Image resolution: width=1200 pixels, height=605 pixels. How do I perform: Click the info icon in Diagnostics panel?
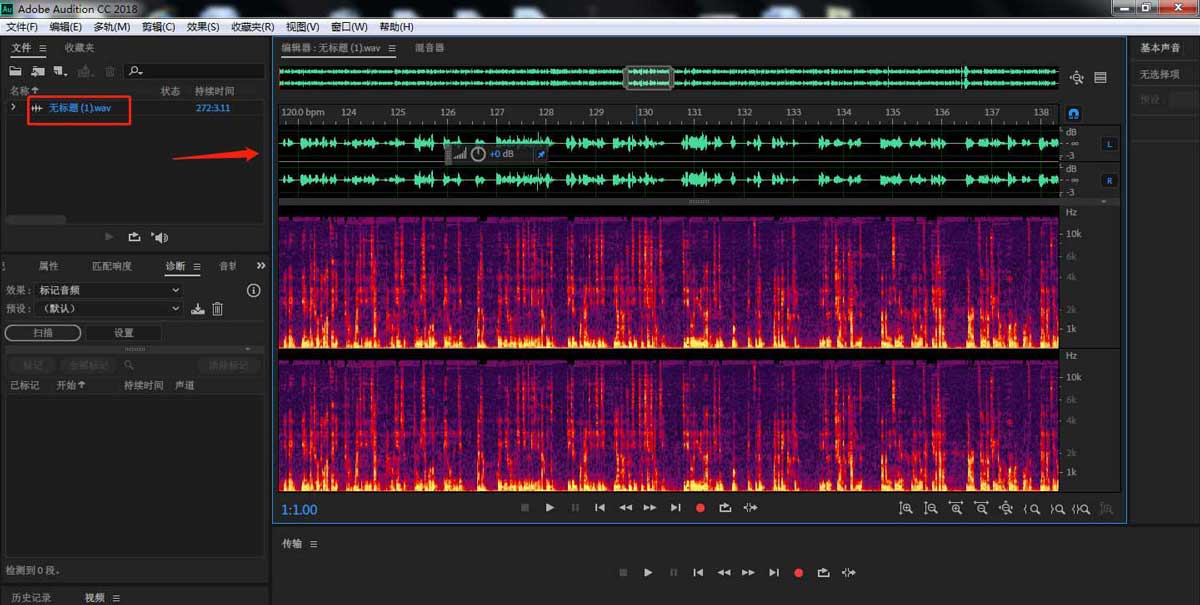point(253,290)
